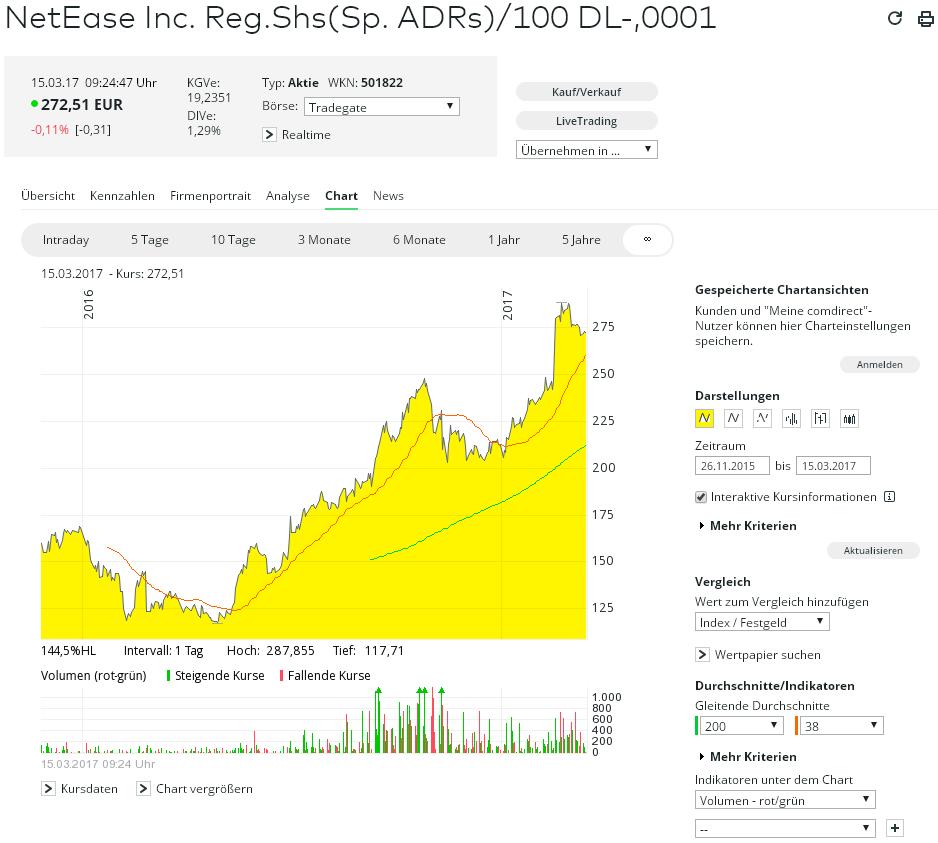Open the Kursdaten link
Image resolution: width=938 pixels, height=843 pixels.
[x=89, y=789]
